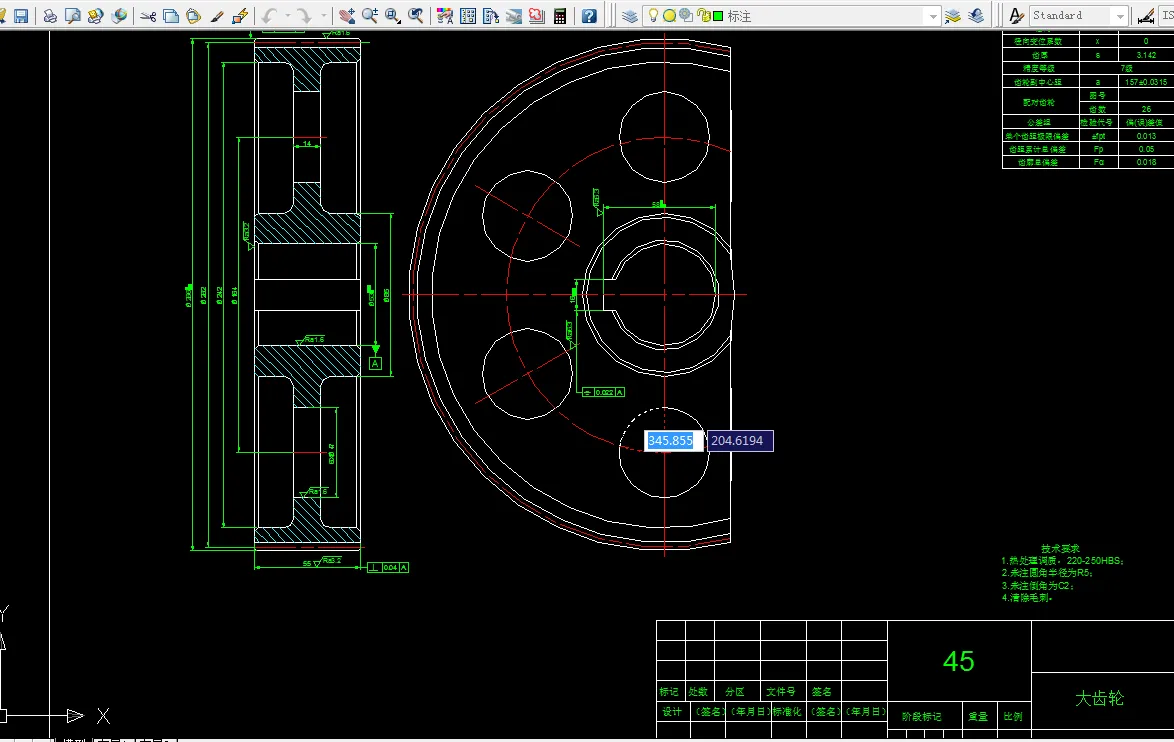Open DesignCenter
This screenshot has width=1174, height=742.
coord(468,16)
